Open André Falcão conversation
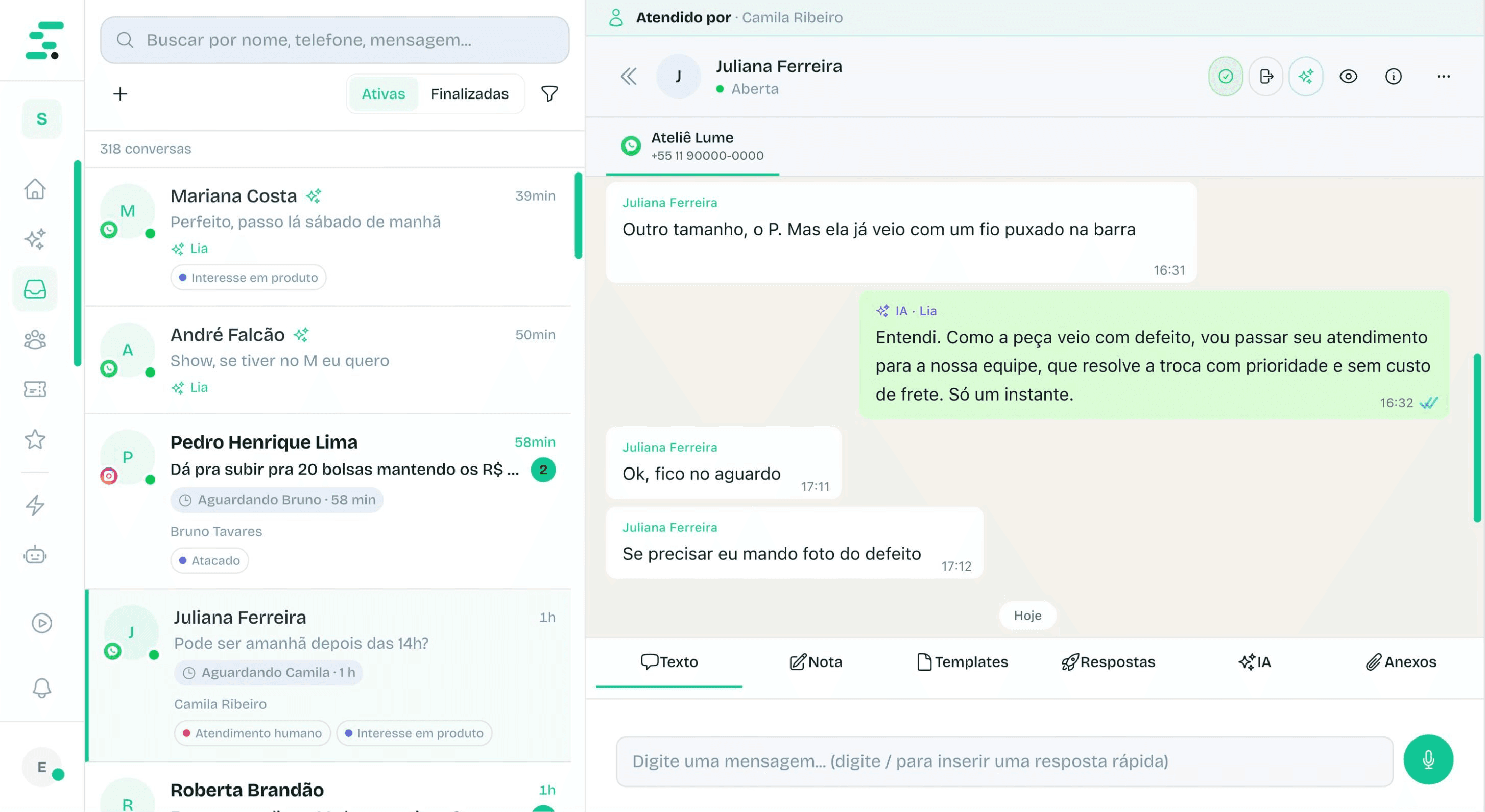Image resolution: width=1485 pixels, height=812 pixels. pos(328,360)
